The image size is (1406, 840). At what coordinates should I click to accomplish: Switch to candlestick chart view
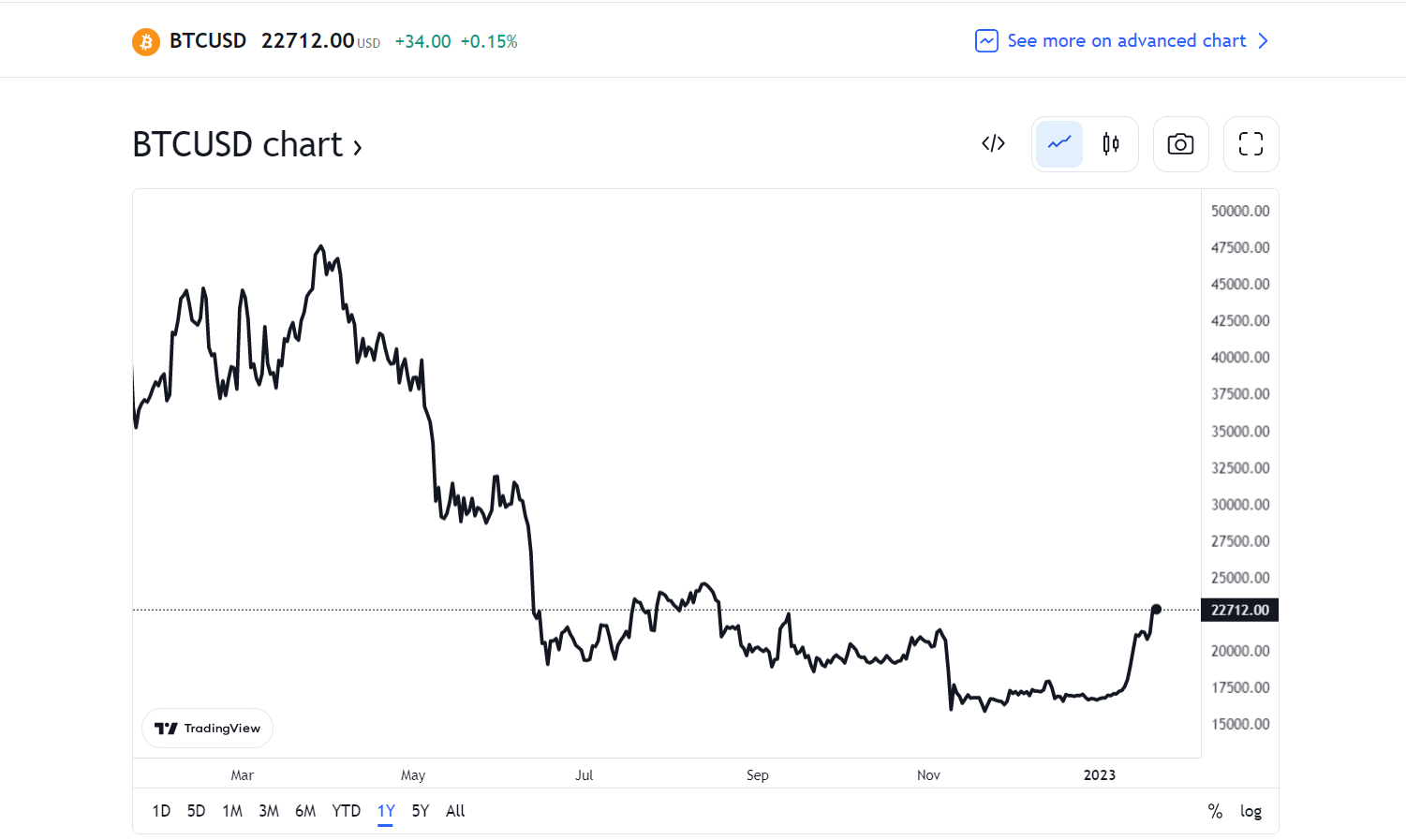[x=1111, y=144]
